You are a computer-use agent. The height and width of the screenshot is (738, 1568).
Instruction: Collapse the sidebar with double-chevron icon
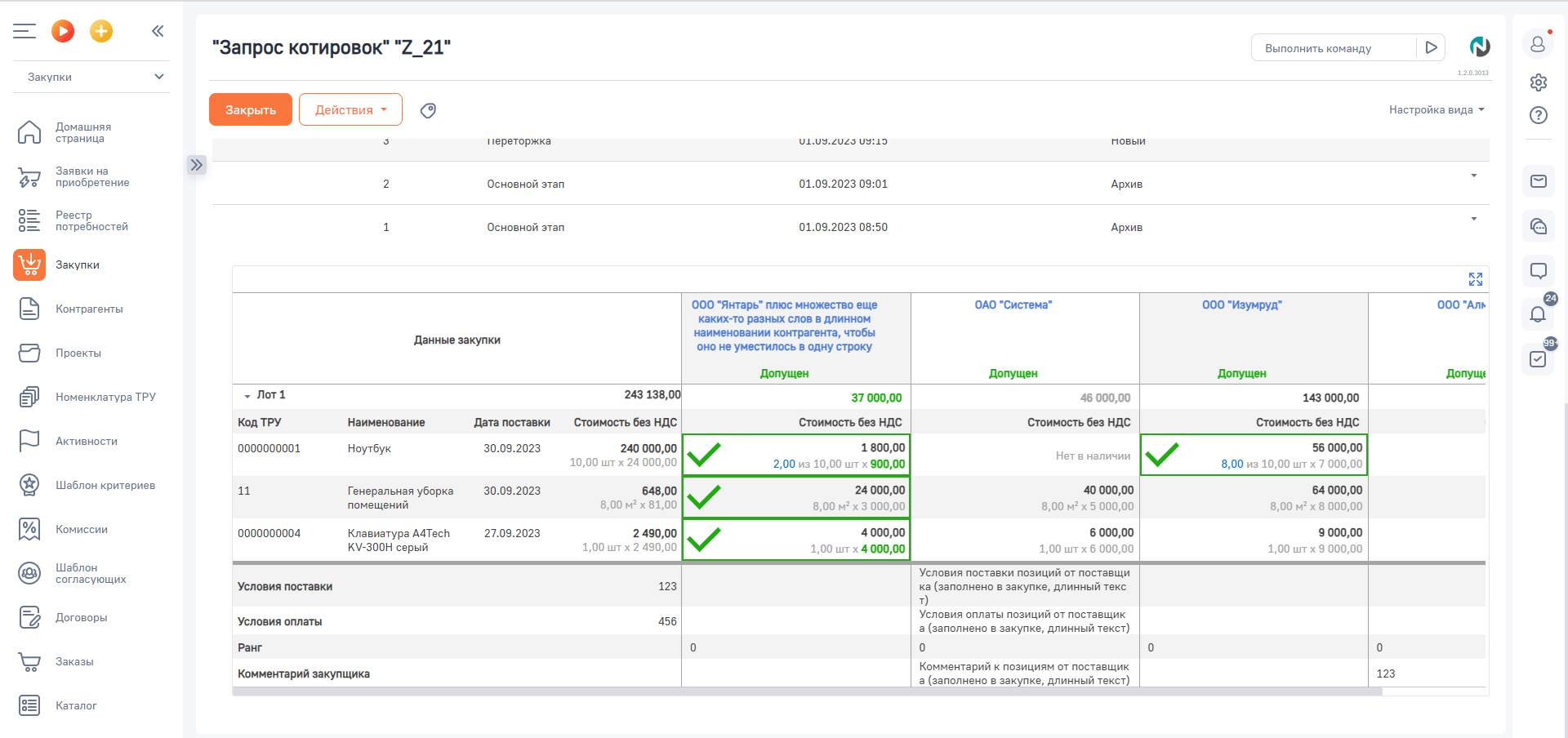158,31
